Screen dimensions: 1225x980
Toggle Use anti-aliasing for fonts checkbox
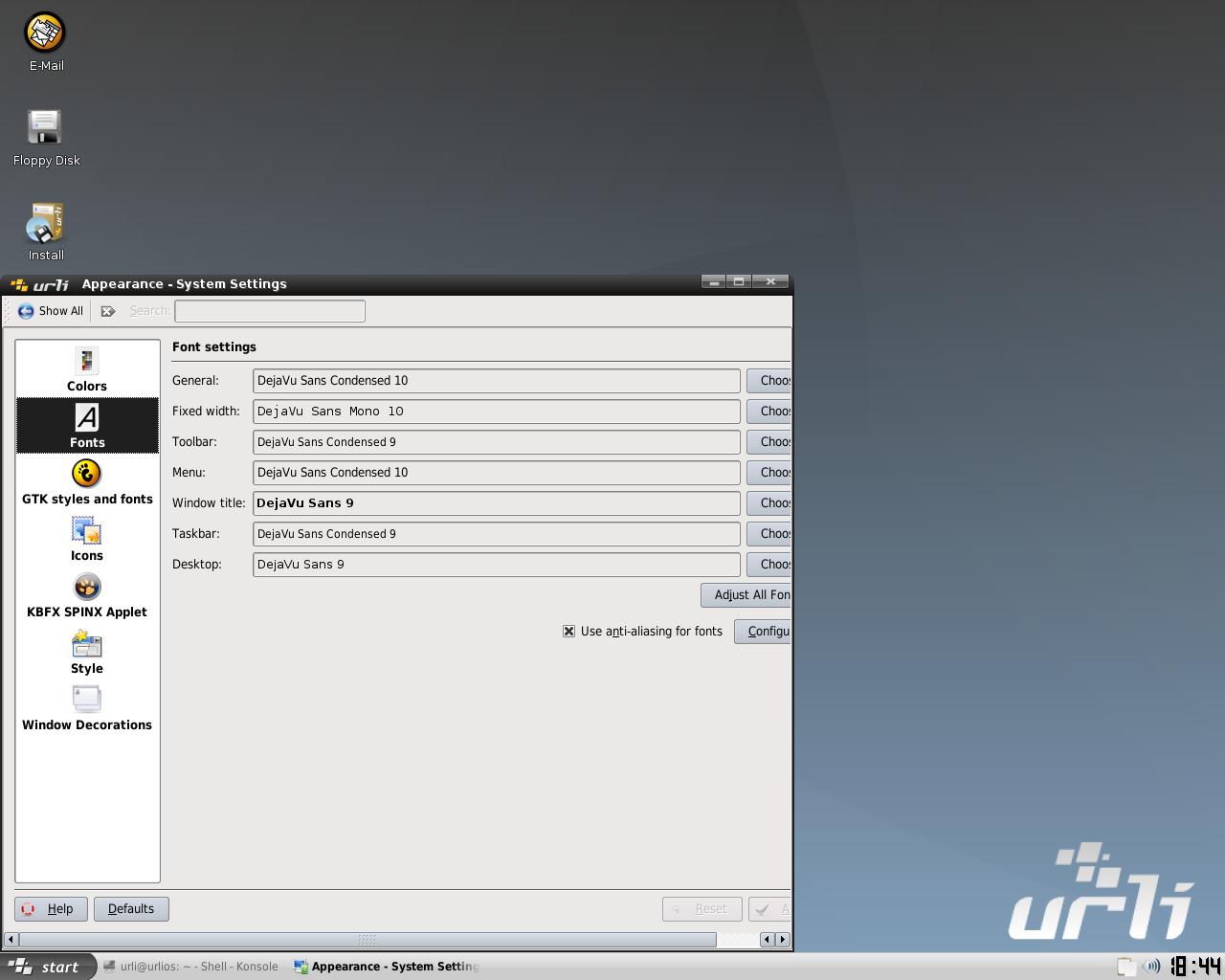point(568,632)
